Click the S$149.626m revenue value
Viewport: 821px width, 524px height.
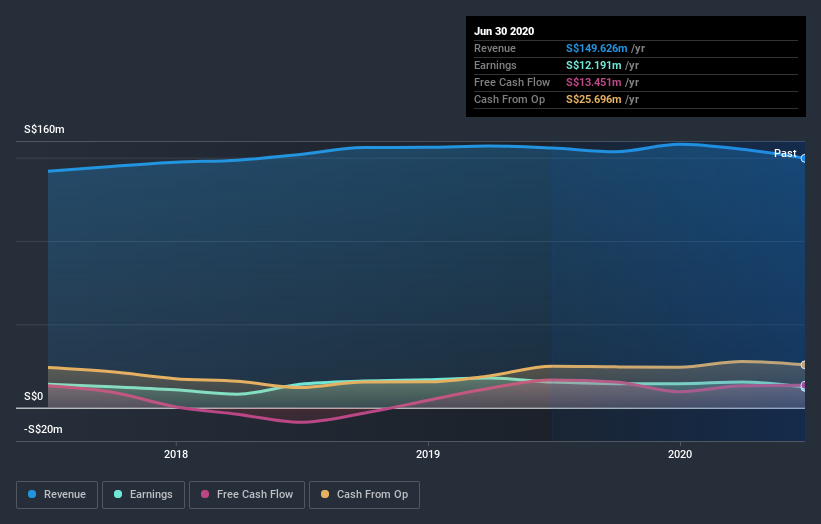(x=596, y=48)
